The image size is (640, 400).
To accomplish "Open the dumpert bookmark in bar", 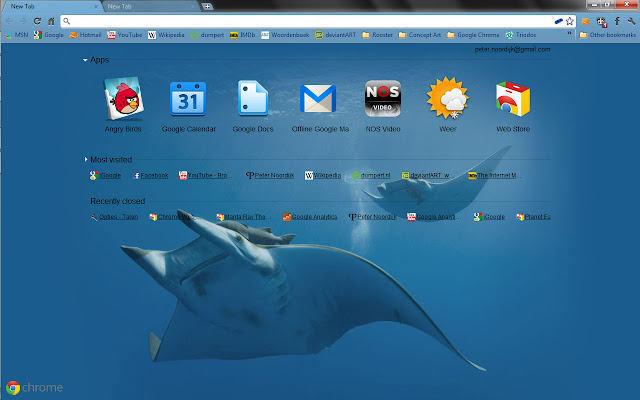I will pos(207,35).
